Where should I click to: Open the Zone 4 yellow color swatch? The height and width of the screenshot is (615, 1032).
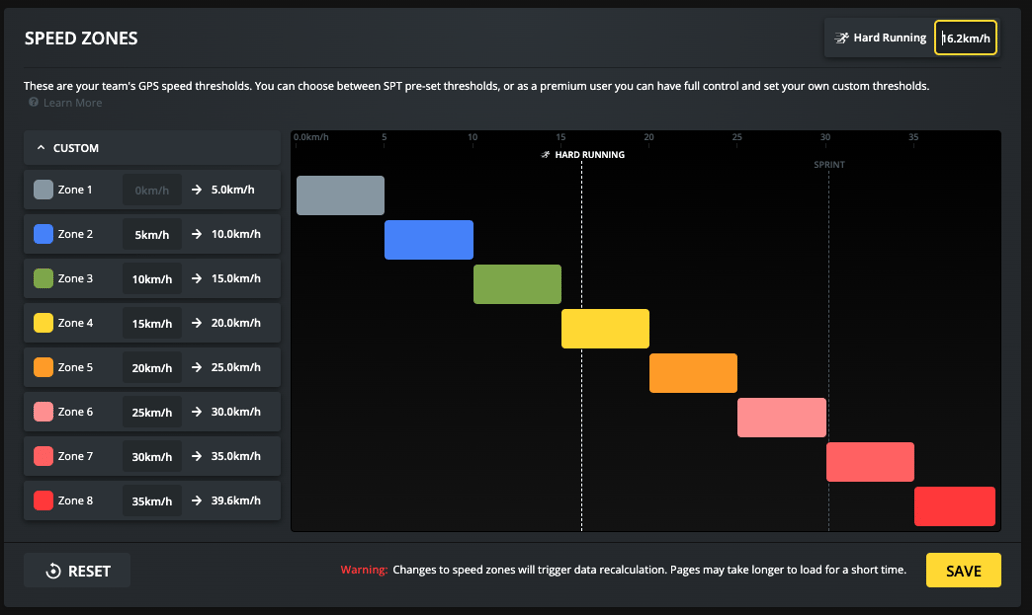click(43, 323)
